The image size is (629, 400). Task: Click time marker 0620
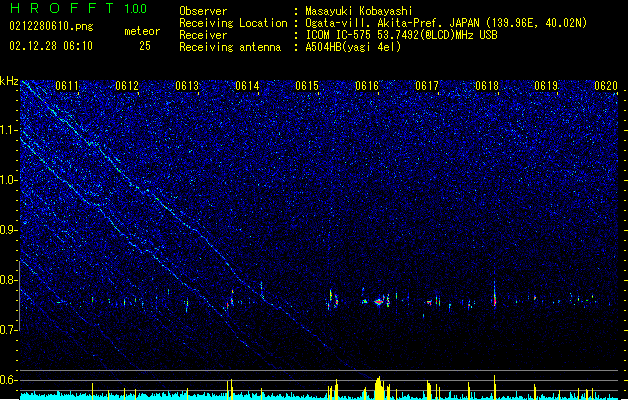(x=606, y=86)
